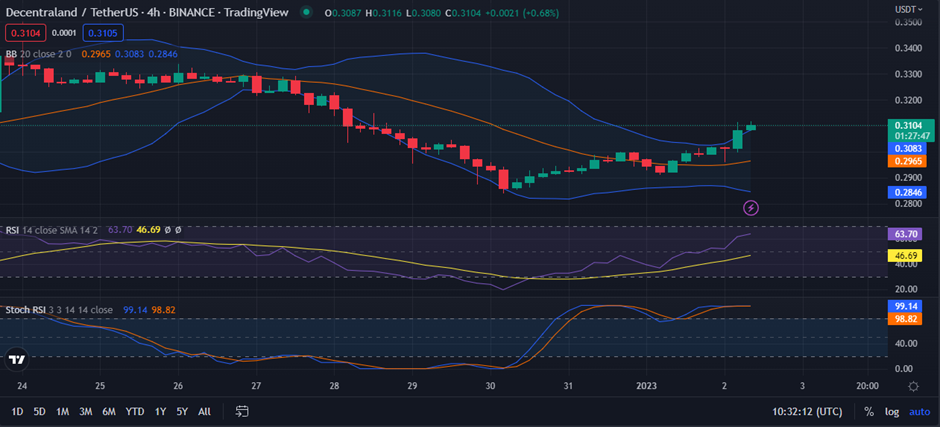The width and height of the screenshot is (940, 427).
Task: Select the 5D time range
Action: tap(40, 411)
